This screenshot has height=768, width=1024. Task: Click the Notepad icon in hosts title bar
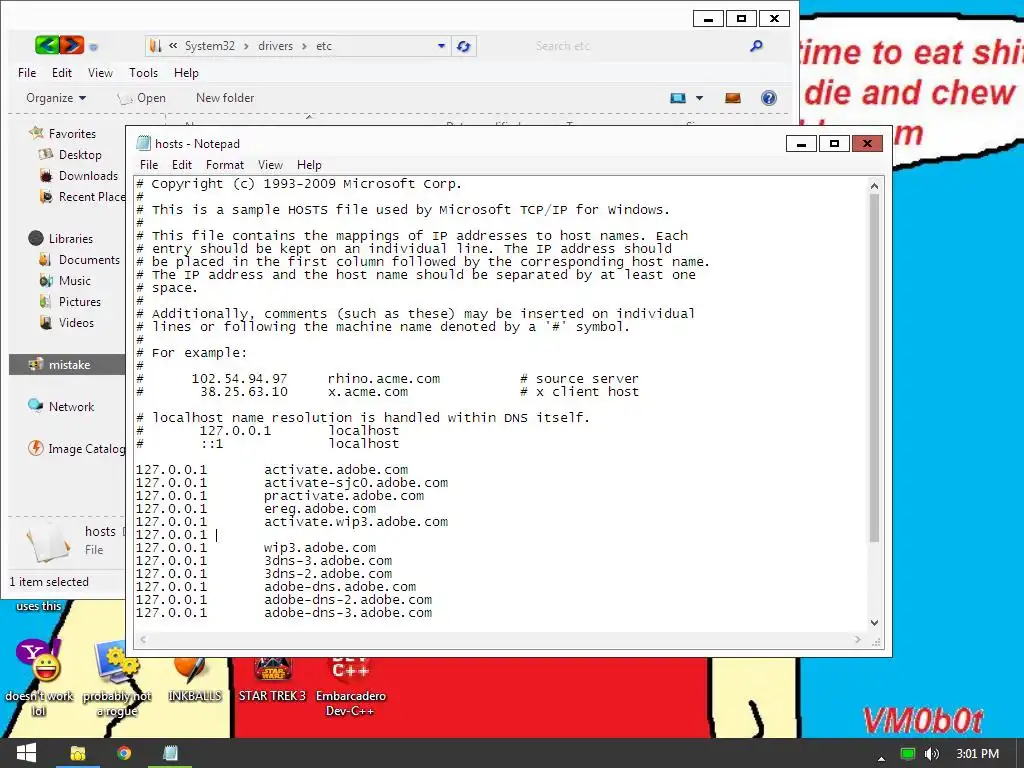click(144, 144)
